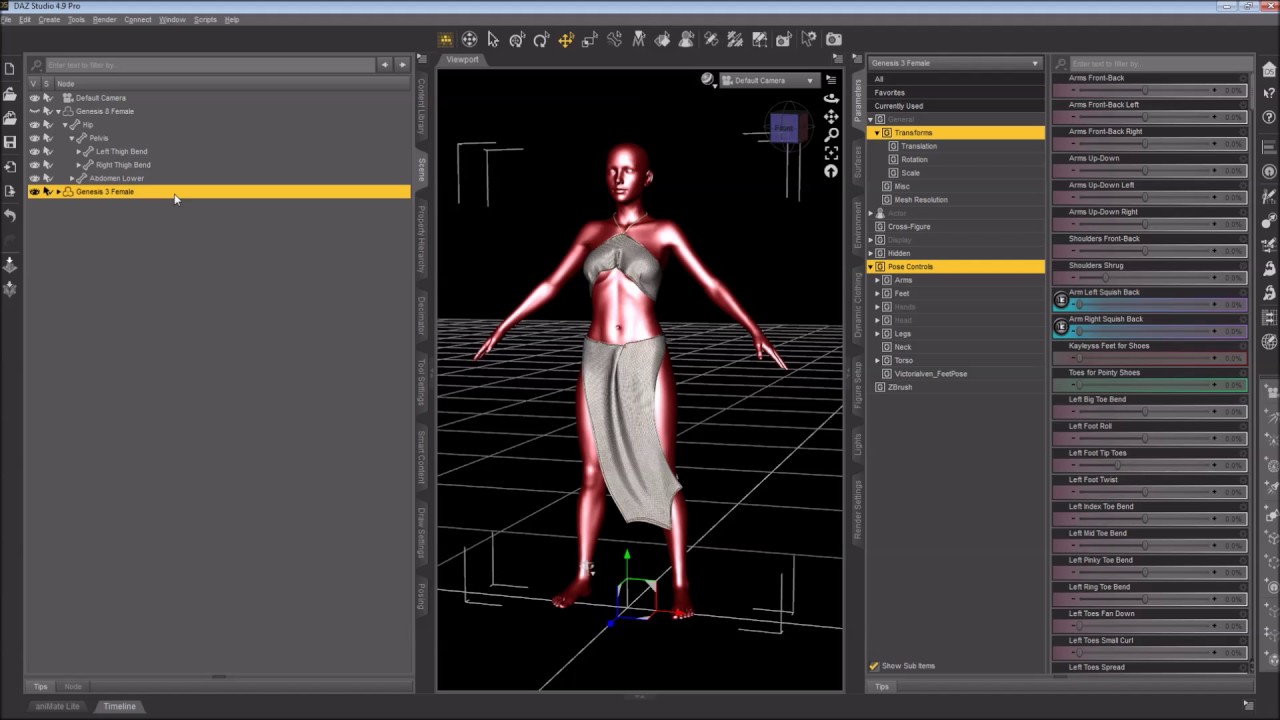Select the highlighted Translate tool
The image size is (1280, 720).
coord(566,39)
